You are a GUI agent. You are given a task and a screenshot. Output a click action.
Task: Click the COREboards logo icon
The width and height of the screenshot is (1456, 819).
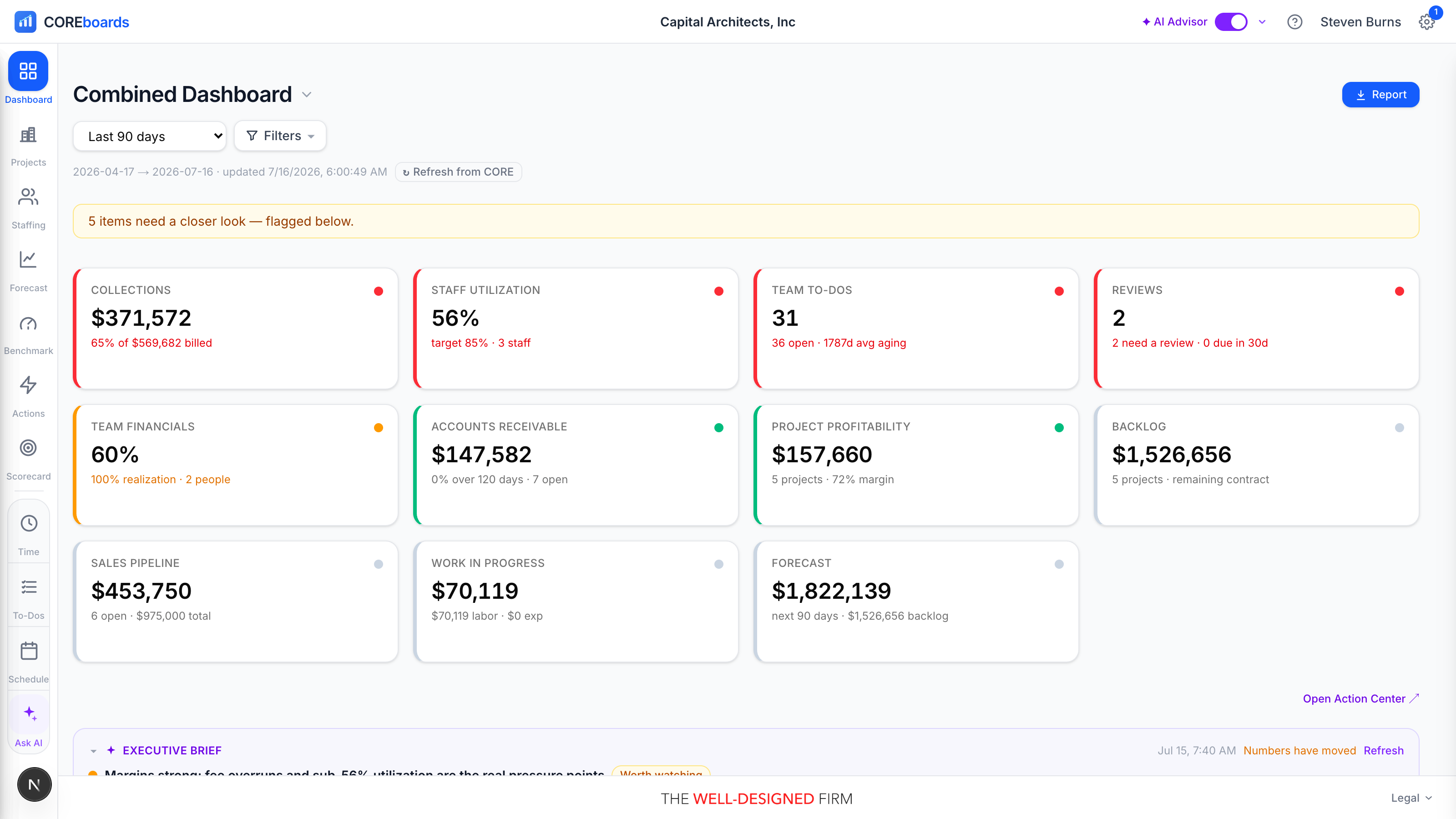pos(25,22)
